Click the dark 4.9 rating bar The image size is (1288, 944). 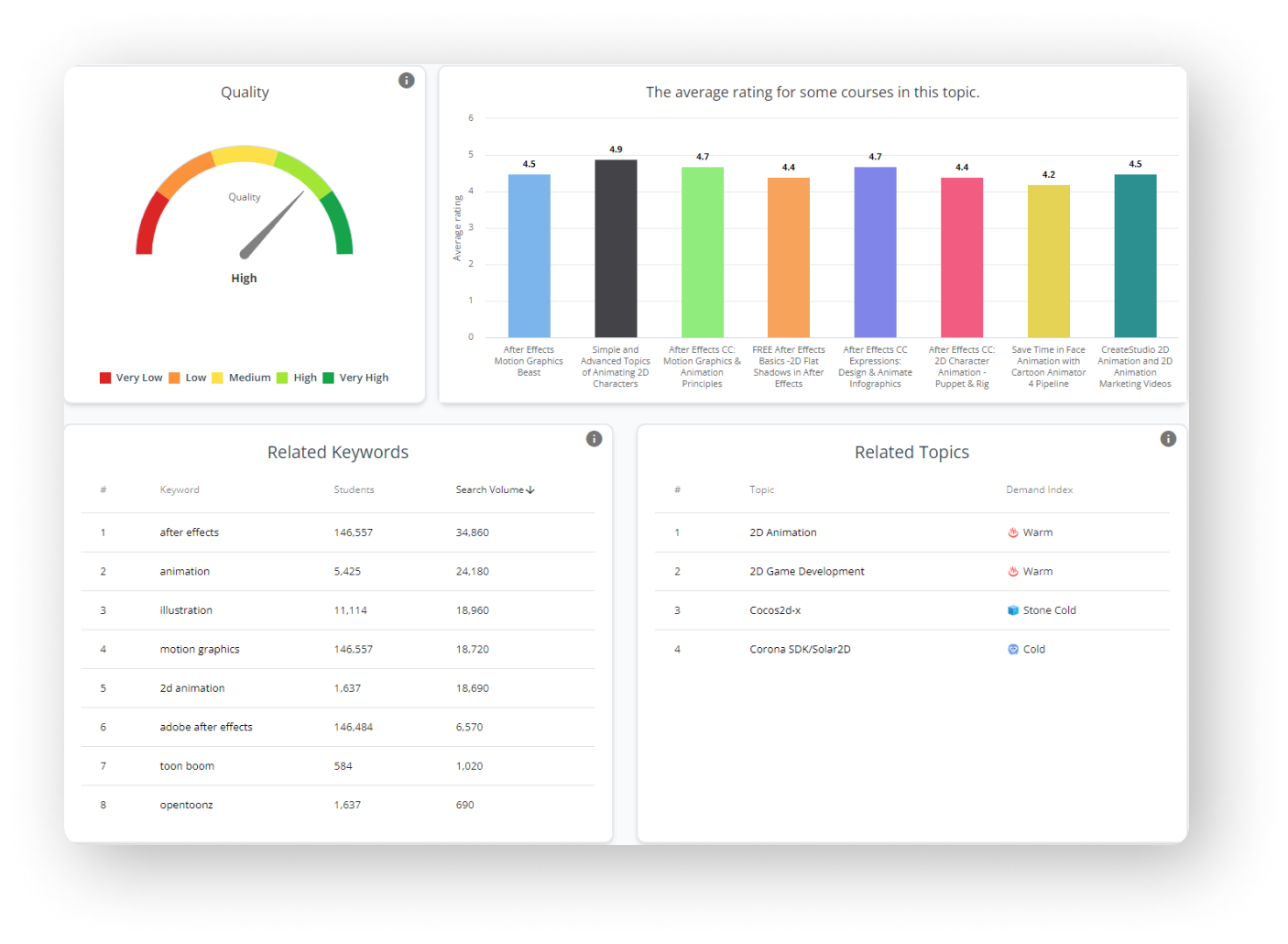click(616, 248)
